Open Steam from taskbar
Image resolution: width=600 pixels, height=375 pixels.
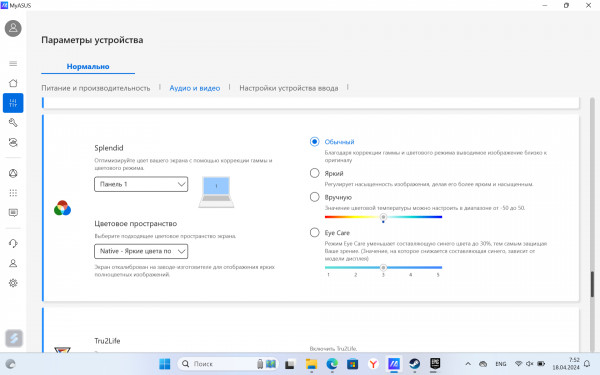[x=414, y=364]
